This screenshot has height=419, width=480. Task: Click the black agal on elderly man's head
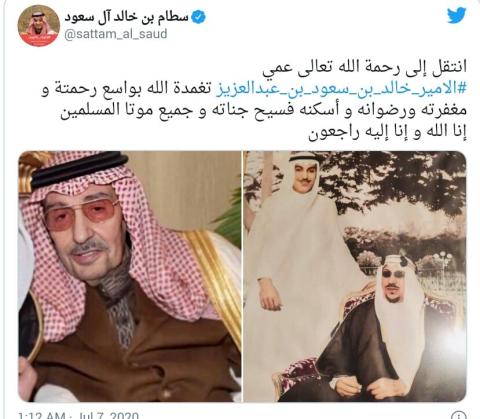[79, 169]
